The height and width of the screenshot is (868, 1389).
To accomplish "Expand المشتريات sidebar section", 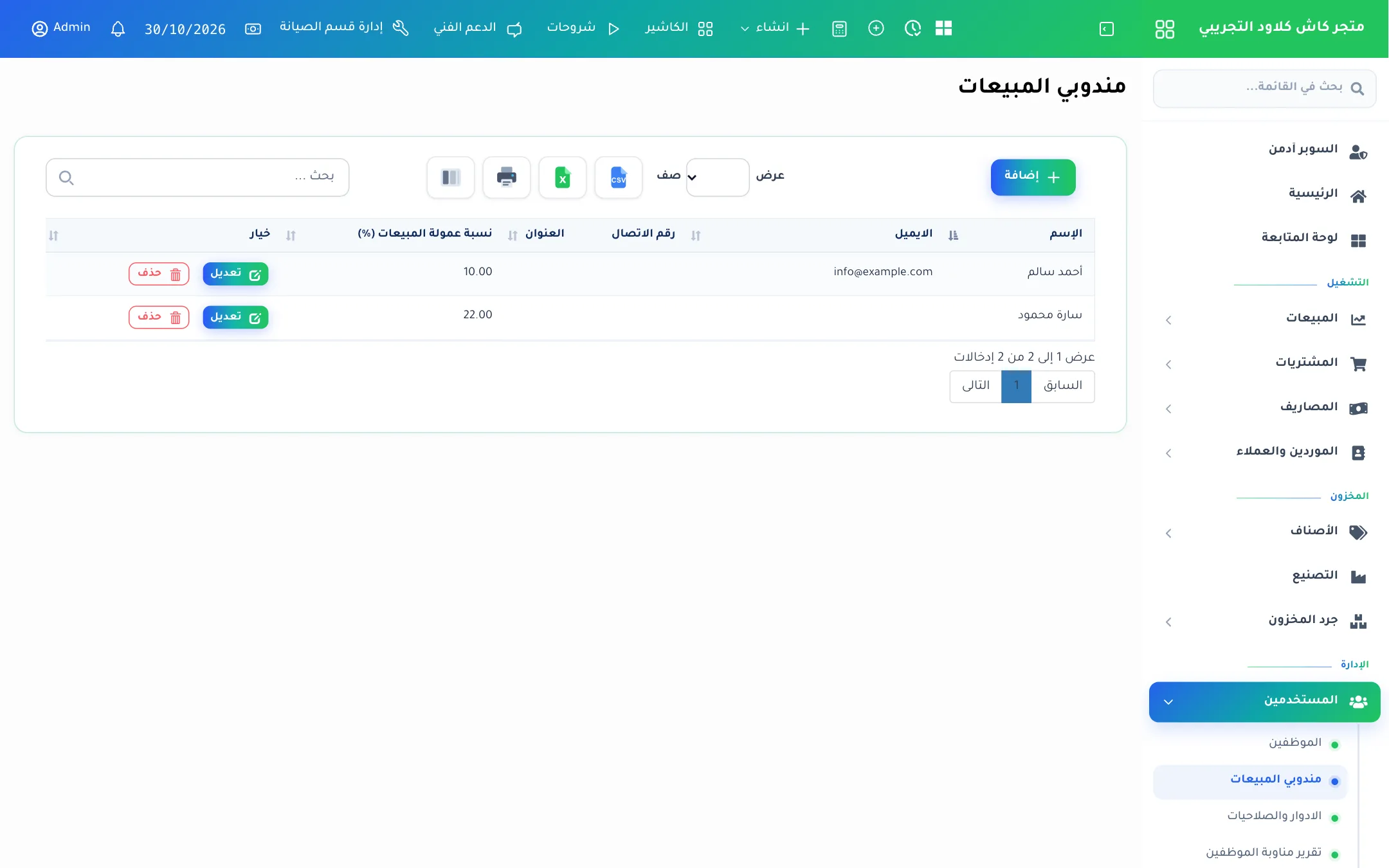I will tap(1264, 363).
